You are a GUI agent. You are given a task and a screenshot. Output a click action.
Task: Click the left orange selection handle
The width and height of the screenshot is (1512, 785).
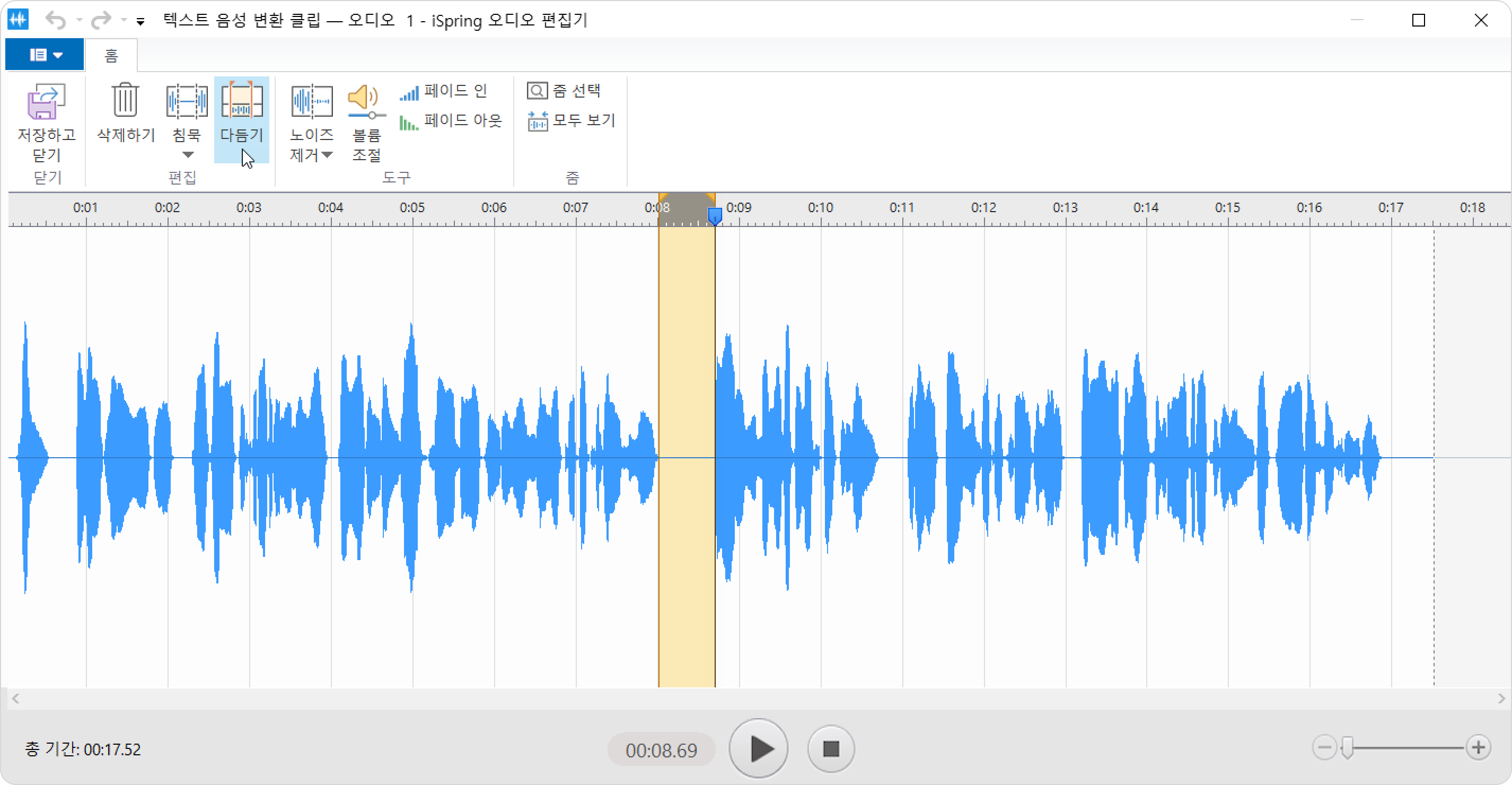[x=663, y=197]
